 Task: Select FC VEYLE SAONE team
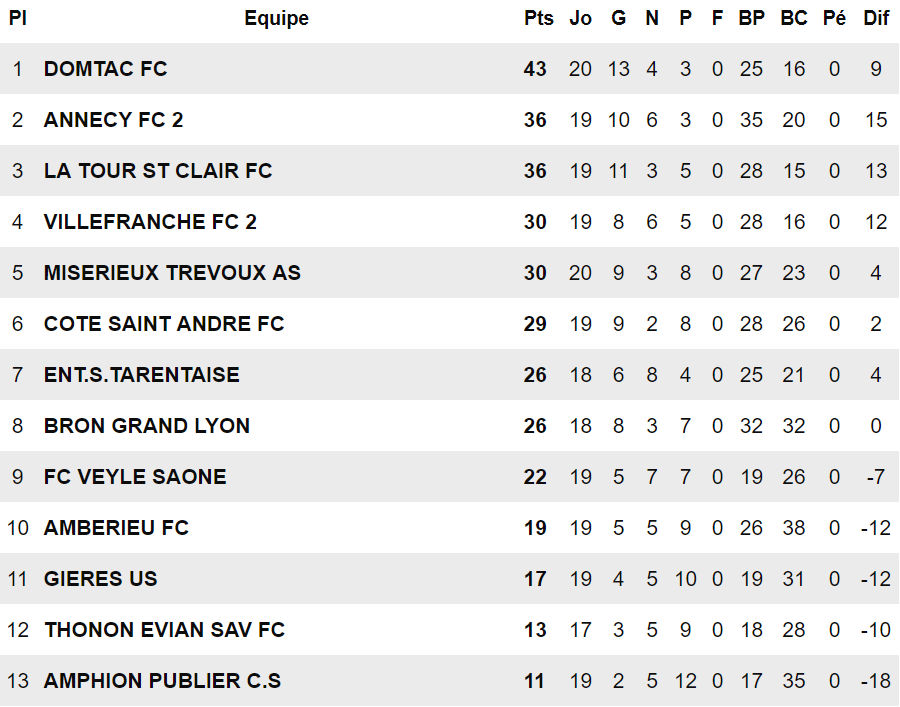(x=135, y=477)
